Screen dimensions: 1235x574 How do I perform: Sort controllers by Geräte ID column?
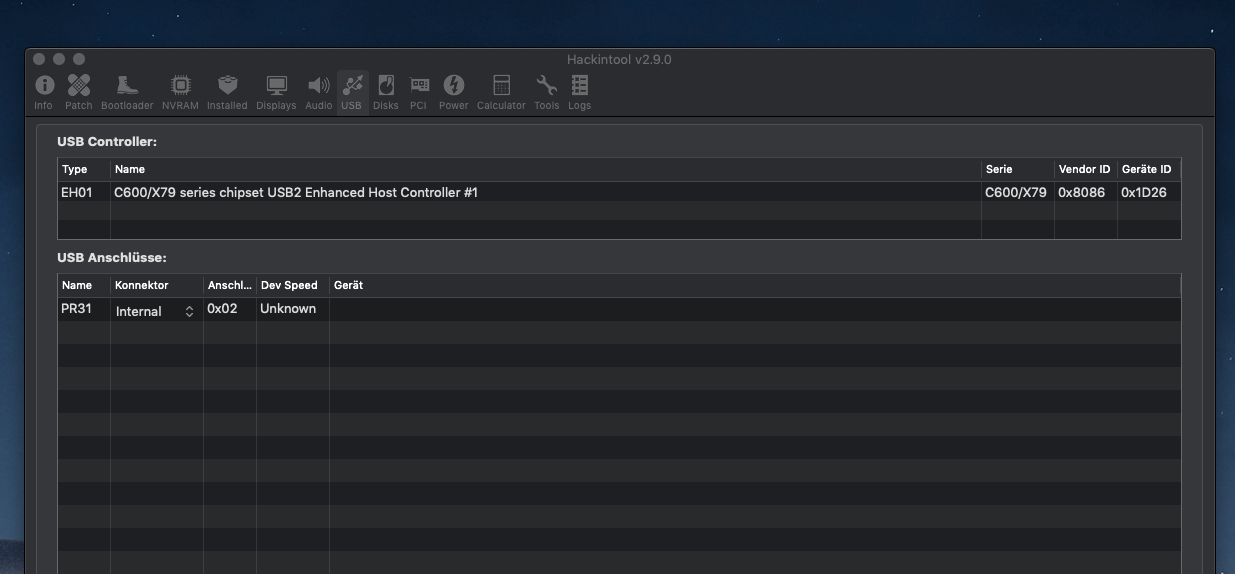pos(1148,169)
